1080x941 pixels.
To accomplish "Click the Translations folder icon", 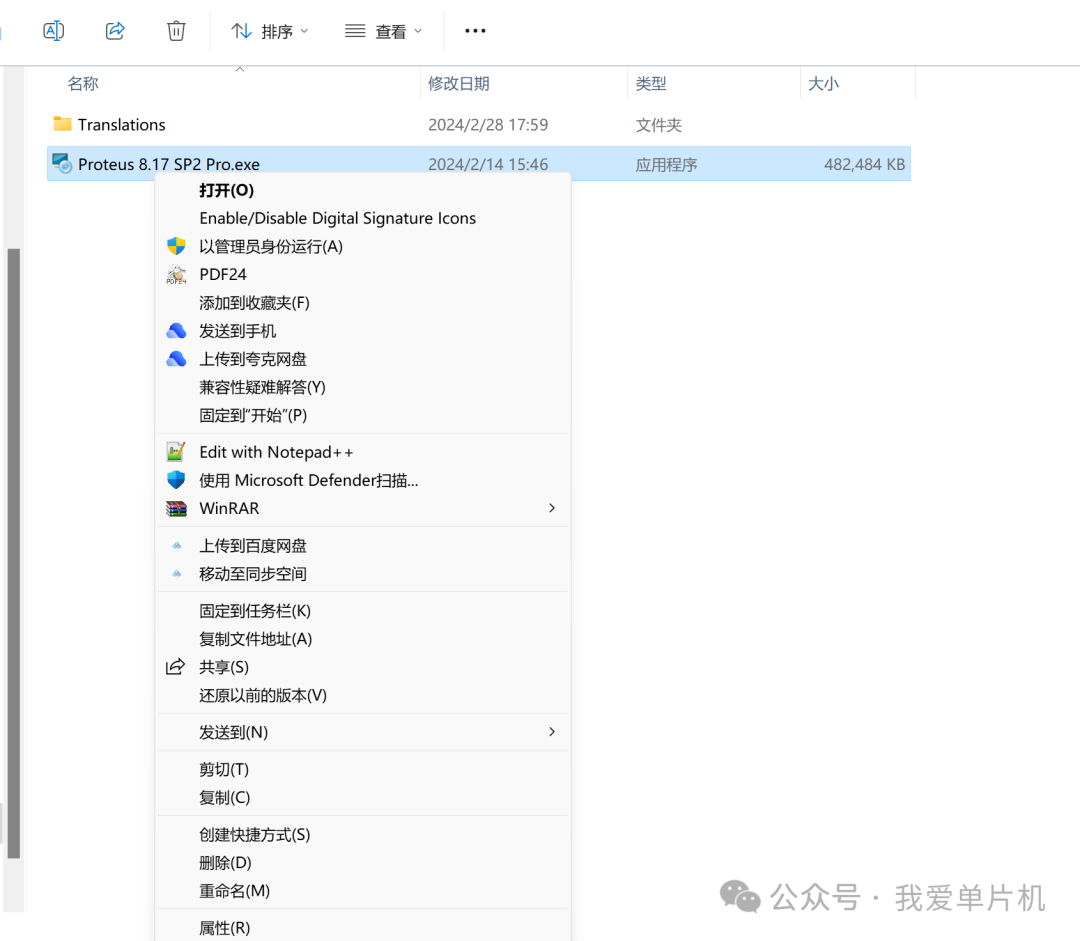I will [62, 124].
